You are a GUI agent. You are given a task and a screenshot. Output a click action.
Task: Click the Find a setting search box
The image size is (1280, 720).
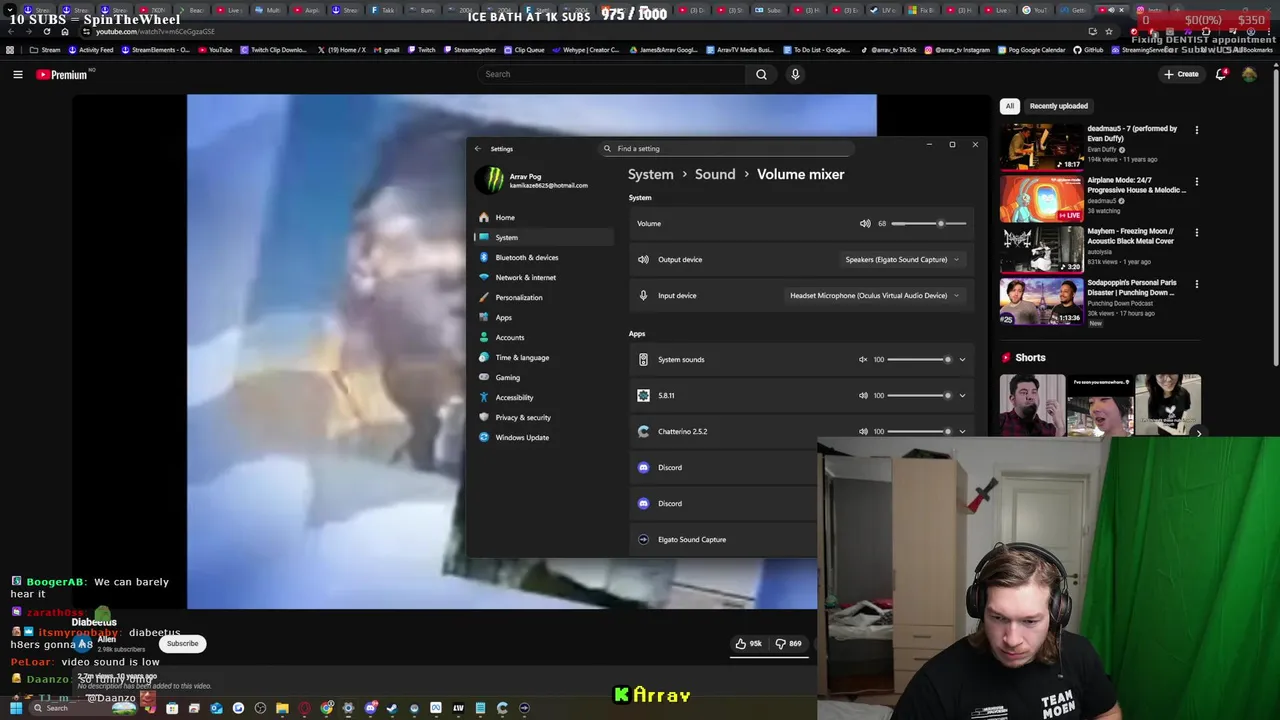coord(727,149)
